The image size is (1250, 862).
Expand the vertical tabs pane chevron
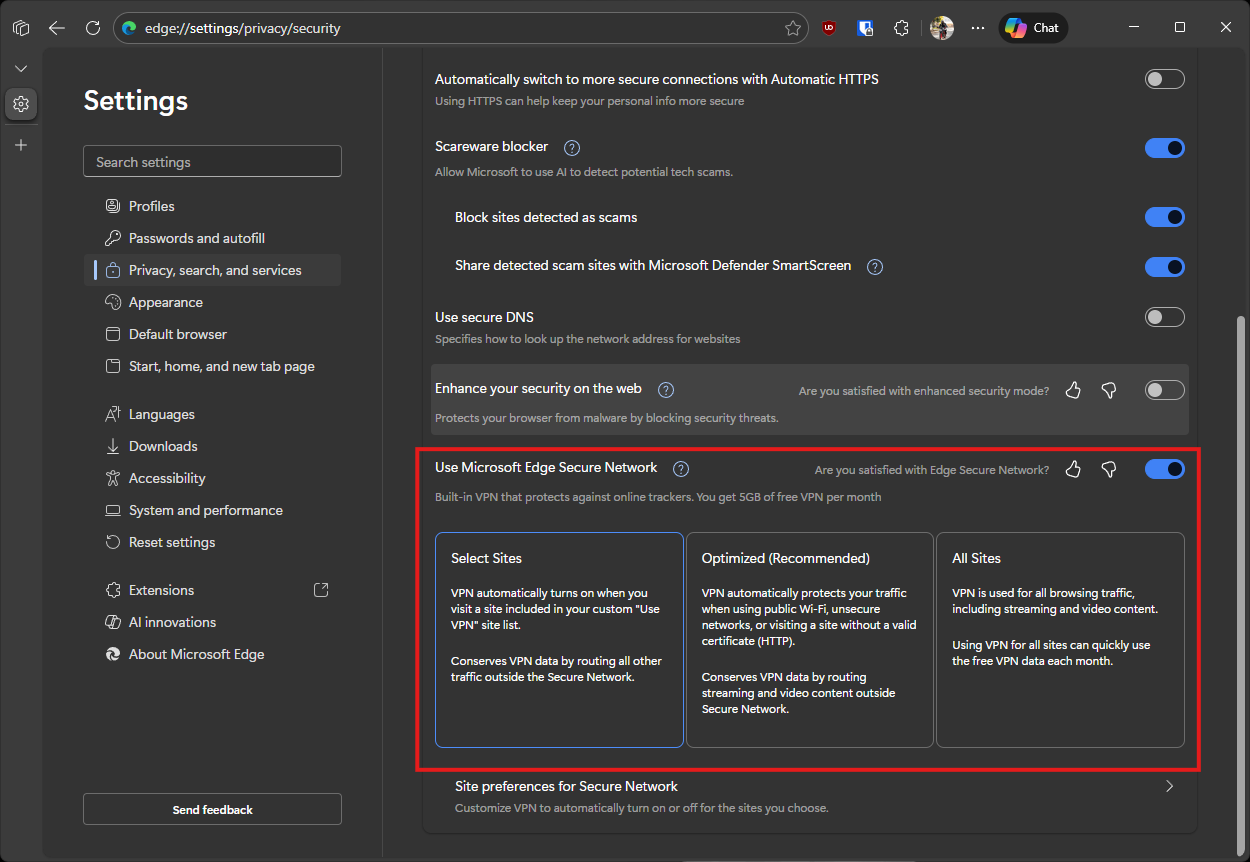21,68
